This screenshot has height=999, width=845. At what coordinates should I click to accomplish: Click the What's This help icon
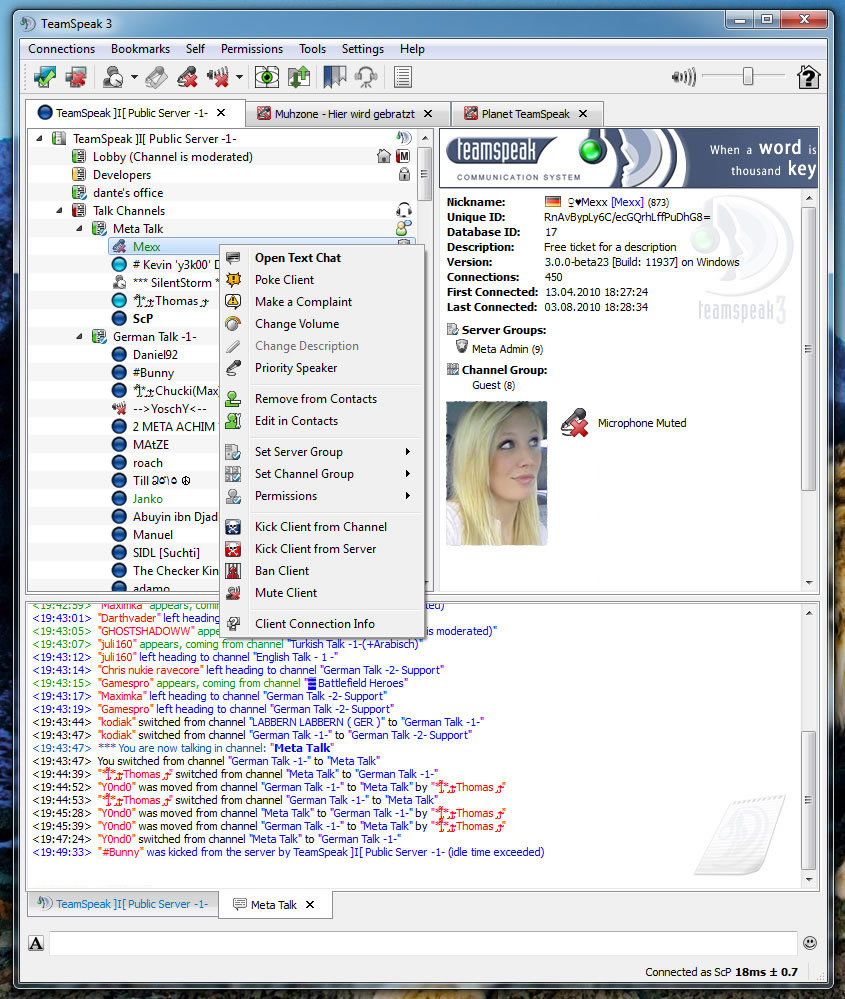[x=808, y=77]
